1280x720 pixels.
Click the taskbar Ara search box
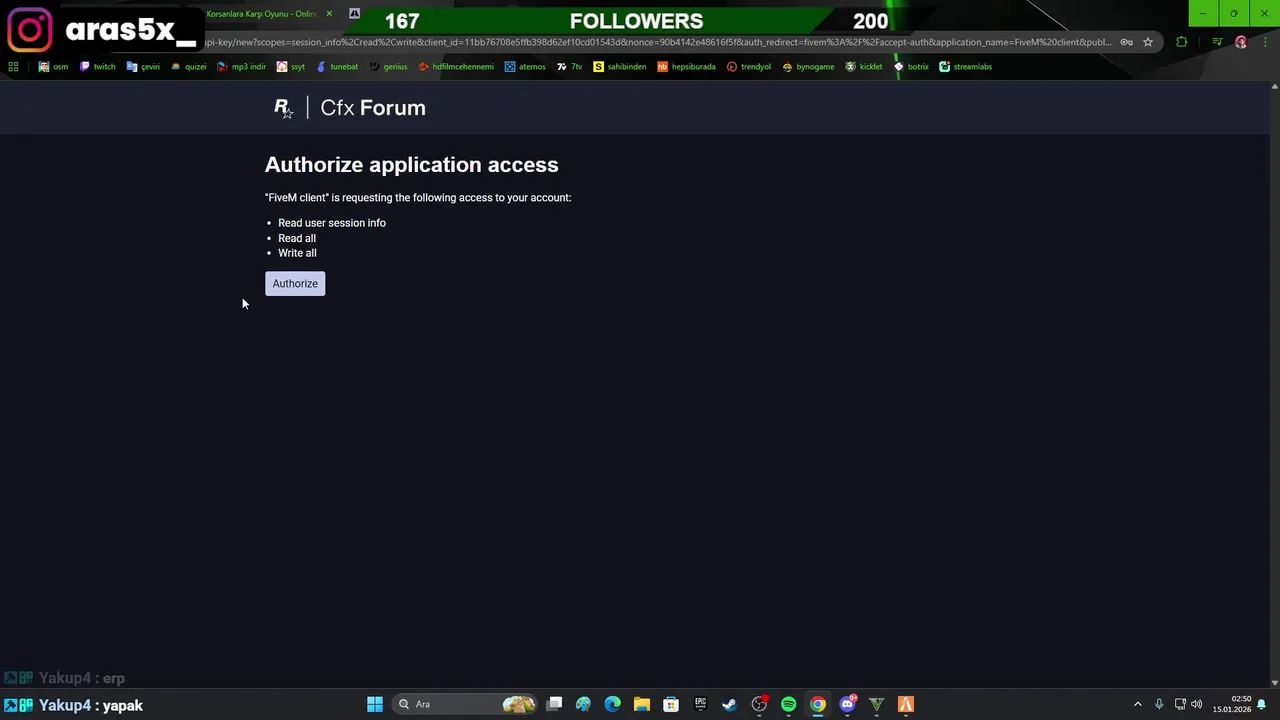pyautogui.click(x=463, y=705)
